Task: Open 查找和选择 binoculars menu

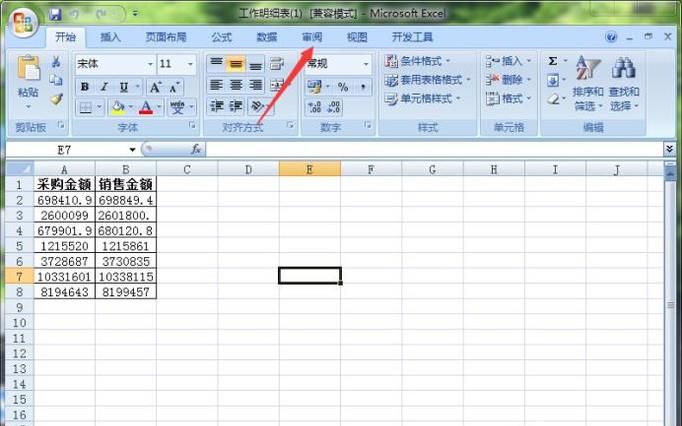Action: 624,83
